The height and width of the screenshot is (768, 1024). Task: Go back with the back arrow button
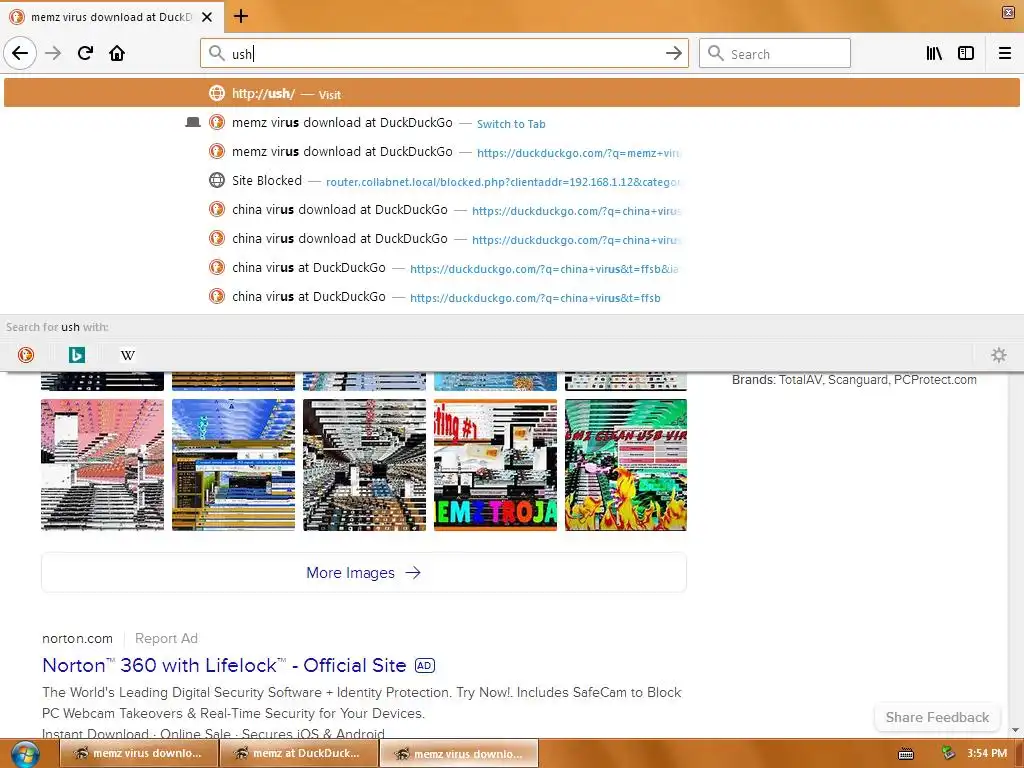(20, 53)
